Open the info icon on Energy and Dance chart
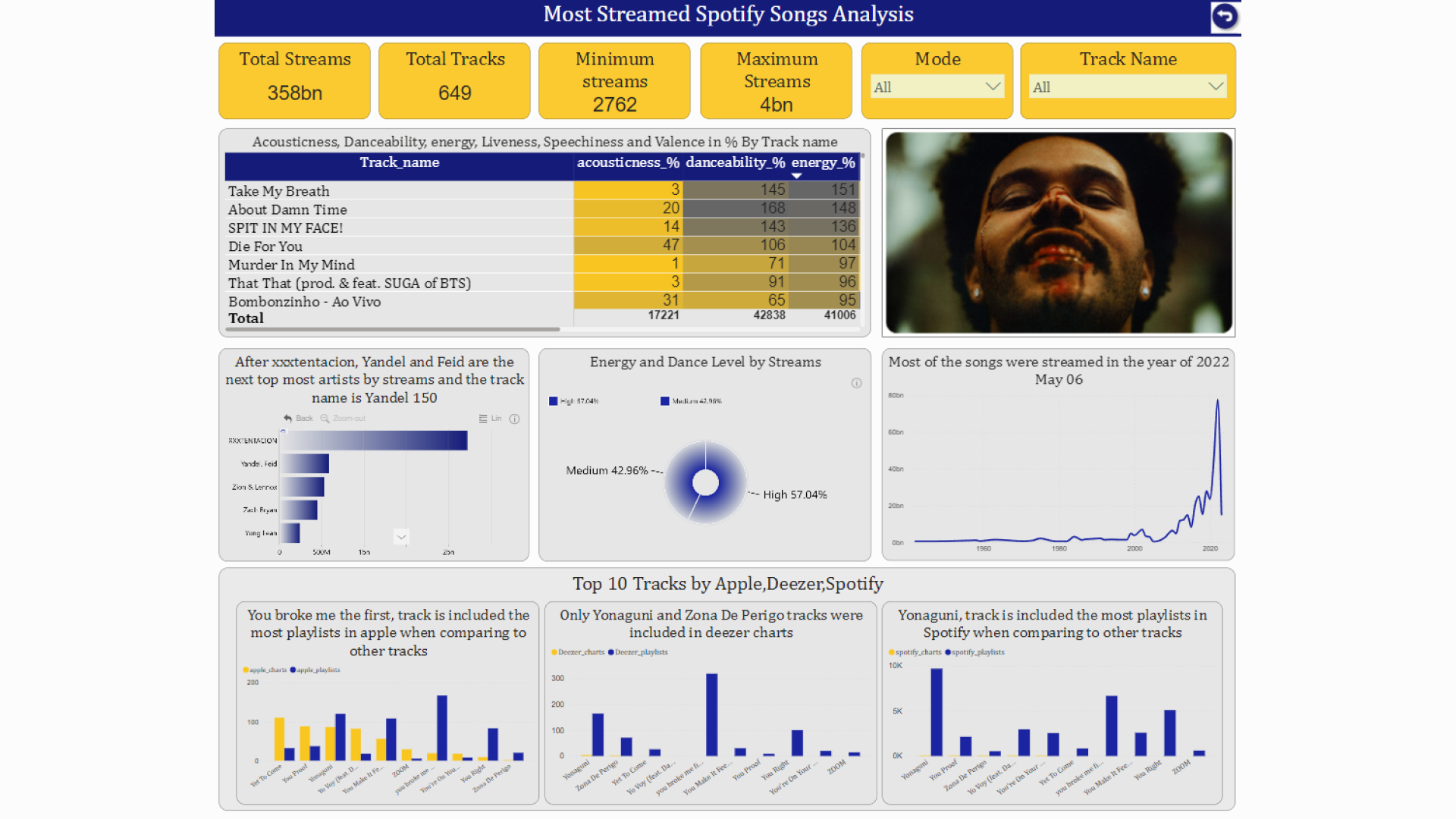Viewport: 1456px width, 819px height. [x=856, y=383]
